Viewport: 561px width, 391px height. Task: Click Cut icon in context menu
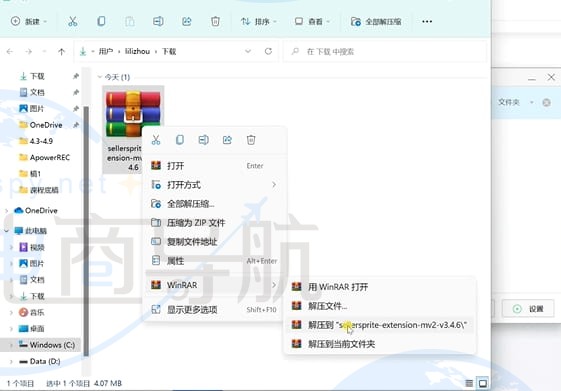click(156, 140)
